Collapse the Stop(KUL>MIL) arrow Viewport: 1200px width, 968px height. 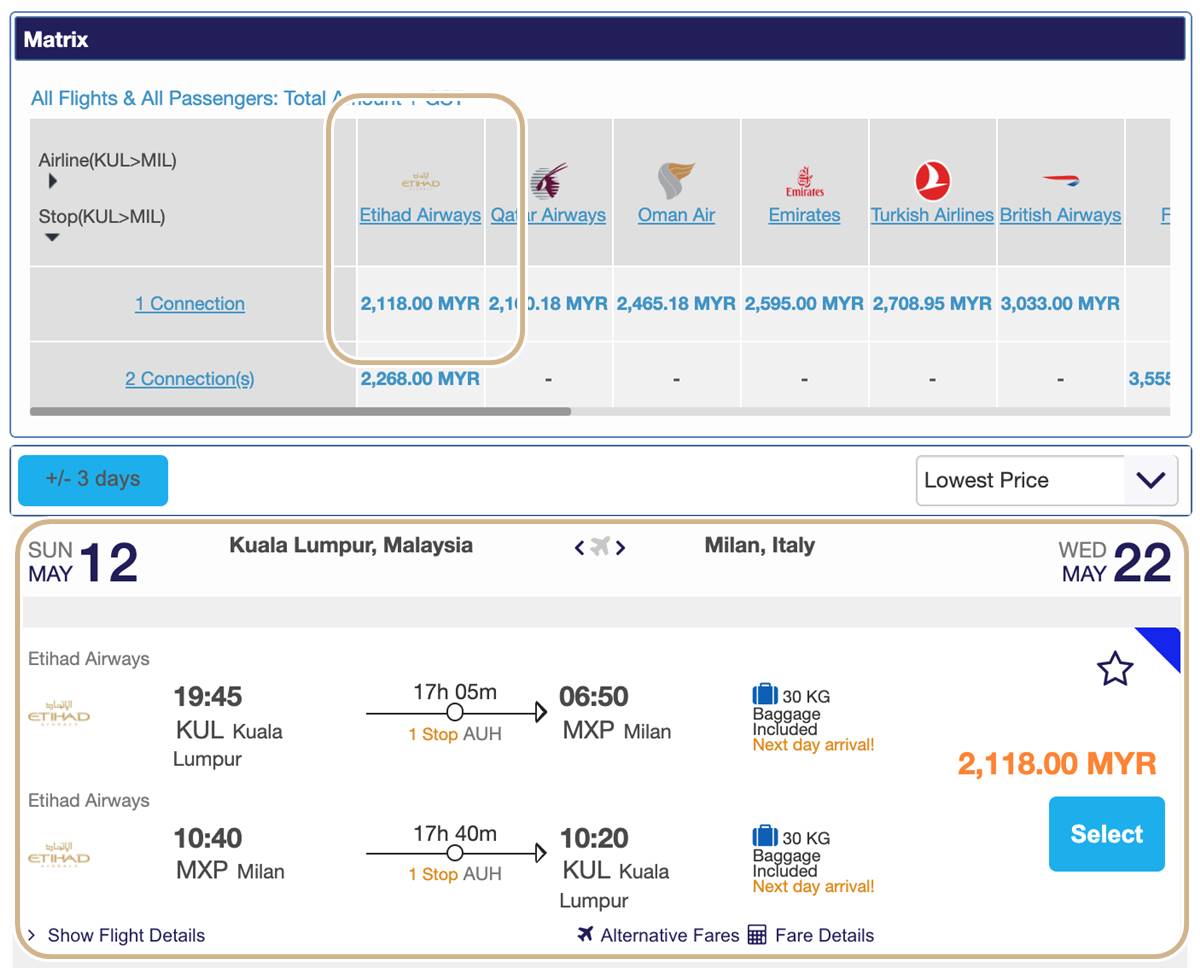coord(52,237)
